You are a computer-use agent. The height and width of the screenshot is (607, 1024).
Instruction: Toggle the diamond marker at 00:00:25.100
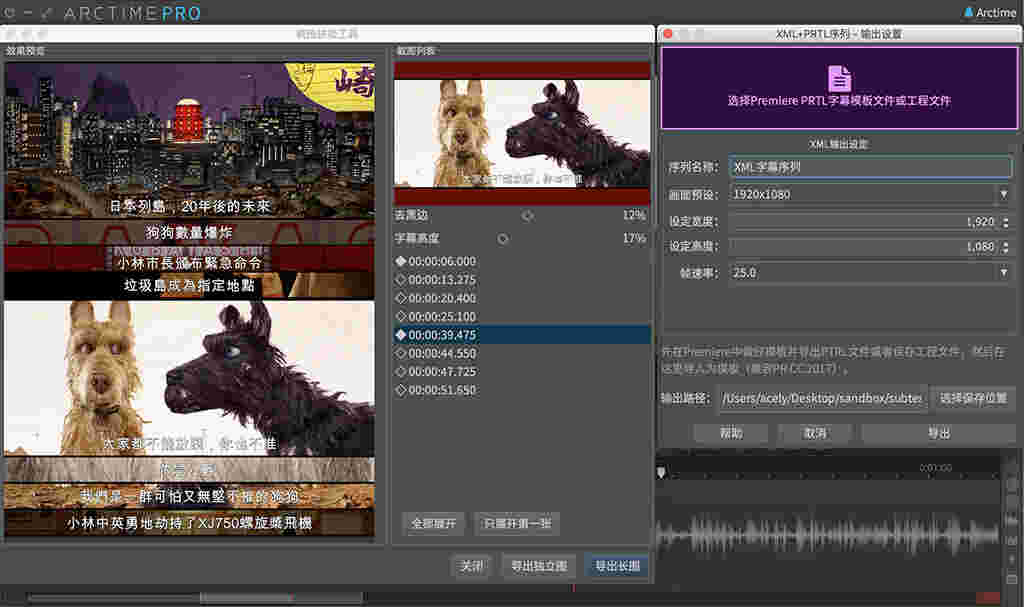(x=399, y=318)
